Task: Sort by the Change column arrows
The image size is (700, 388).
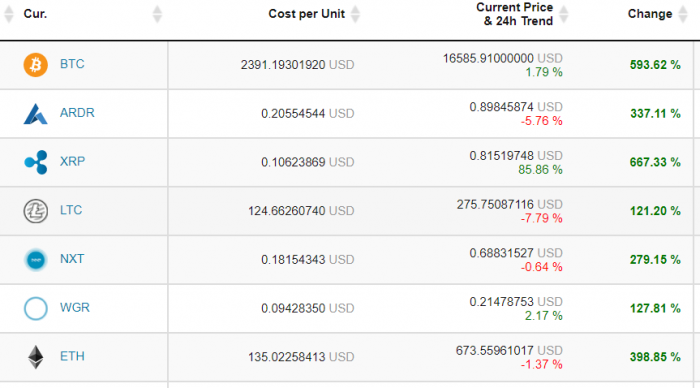Action: point(683,14)
